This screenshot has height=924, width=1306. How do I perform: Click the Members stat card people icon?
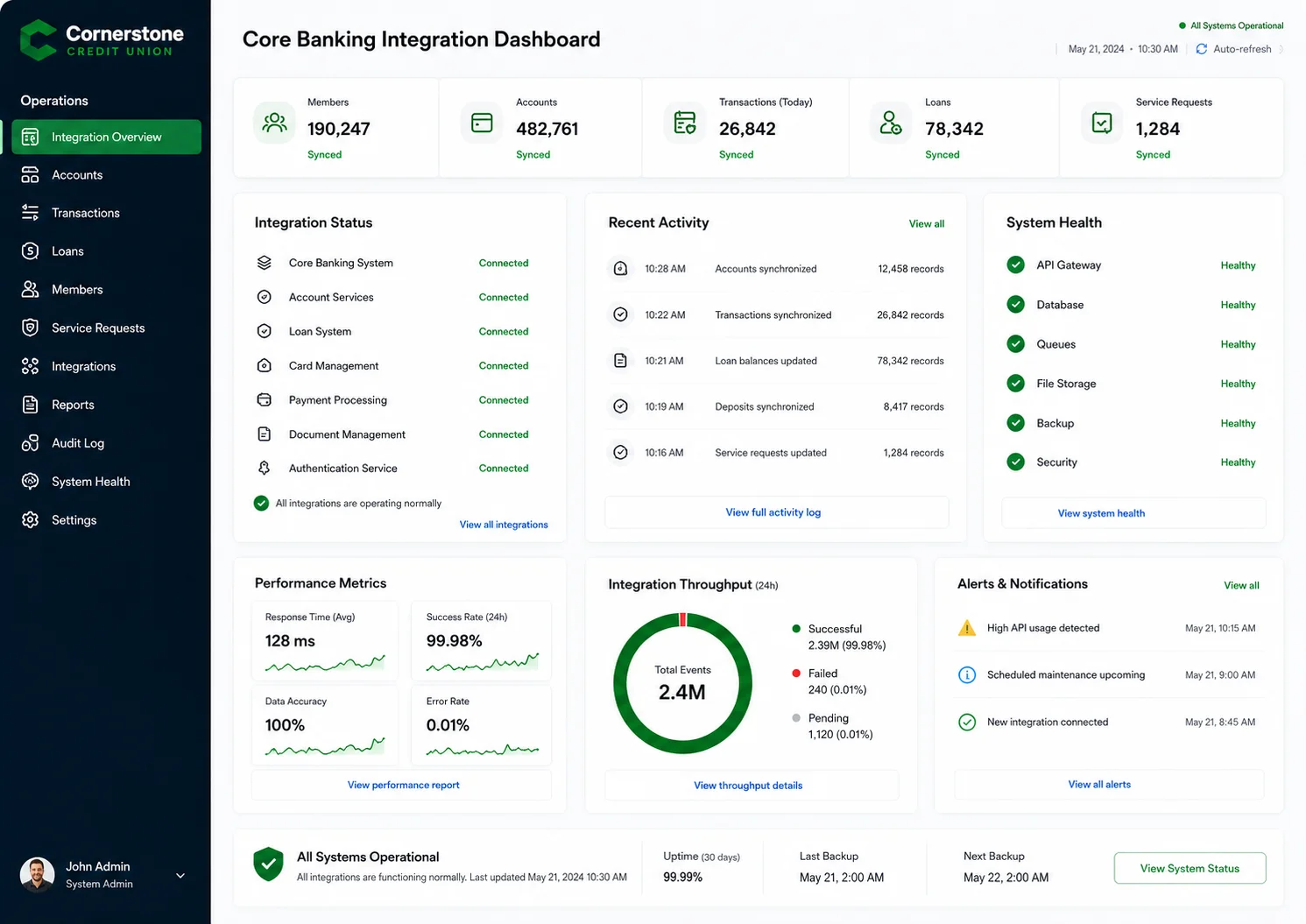(x=275, y=123)
